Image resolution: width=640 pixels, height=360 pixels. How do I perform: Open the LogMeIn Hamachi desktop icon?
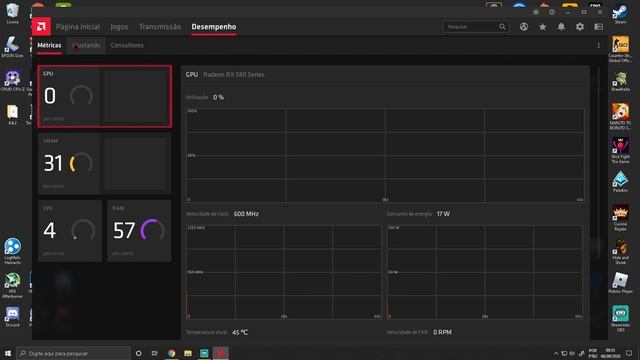[x=12, y=251]
